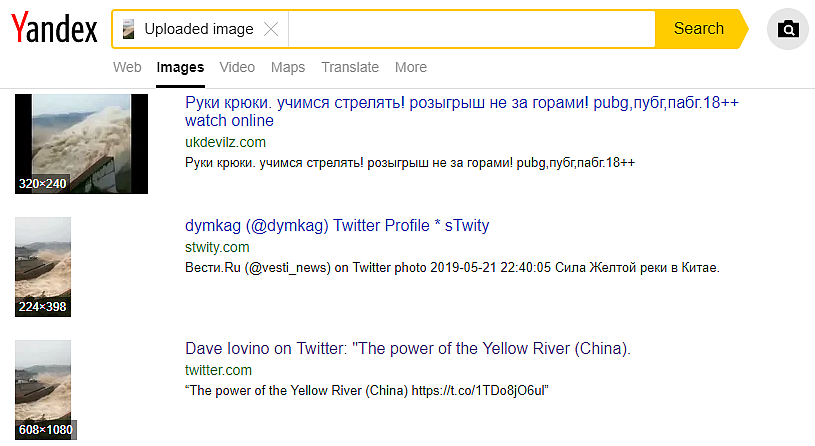Open Dave Iovino on Twitter result
Viewport: 815px width, 446px height.
(408, 348)
